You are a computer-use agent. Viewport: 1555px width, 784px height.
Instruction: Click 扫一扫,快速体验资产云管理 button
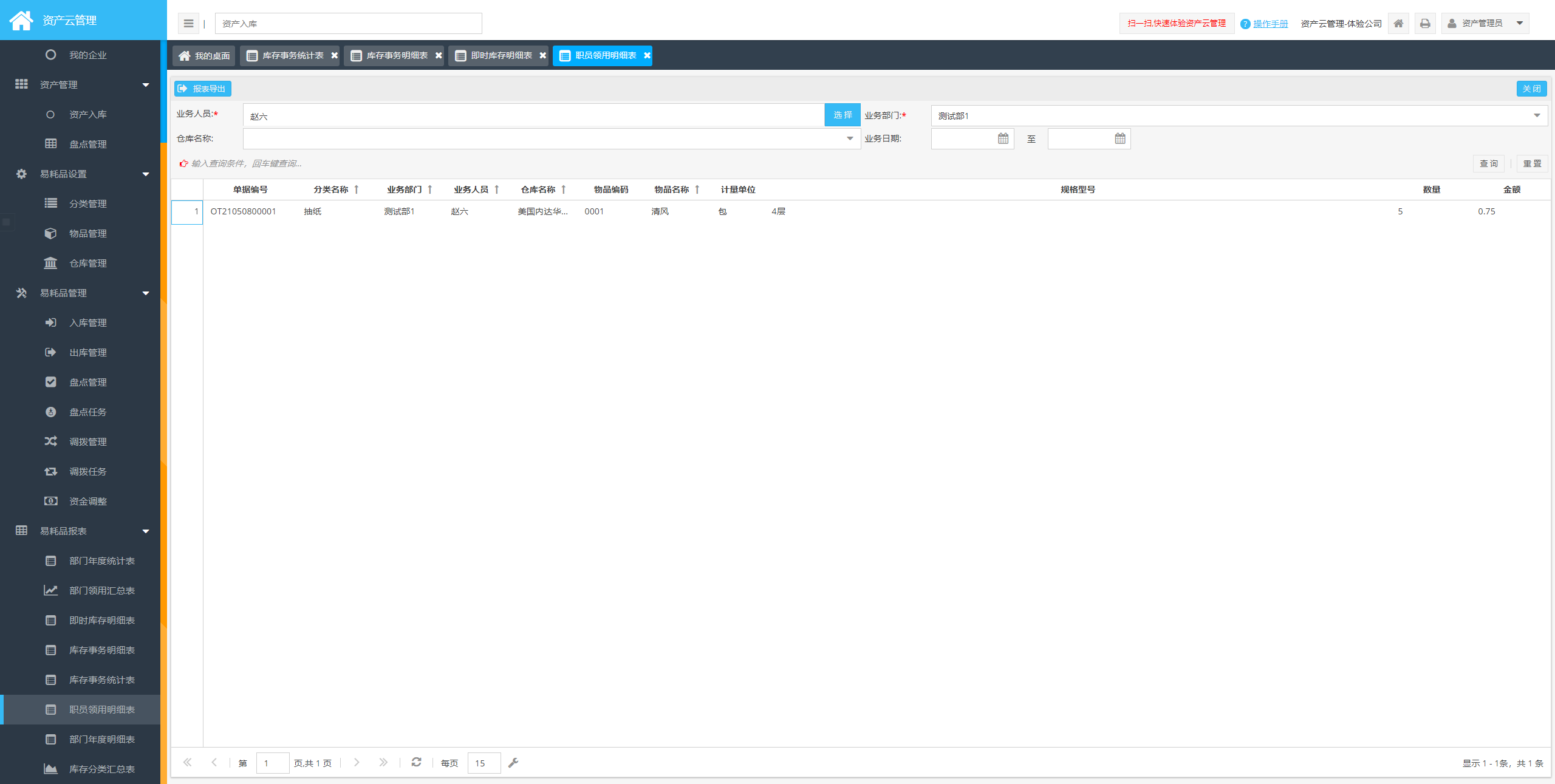1177,24
